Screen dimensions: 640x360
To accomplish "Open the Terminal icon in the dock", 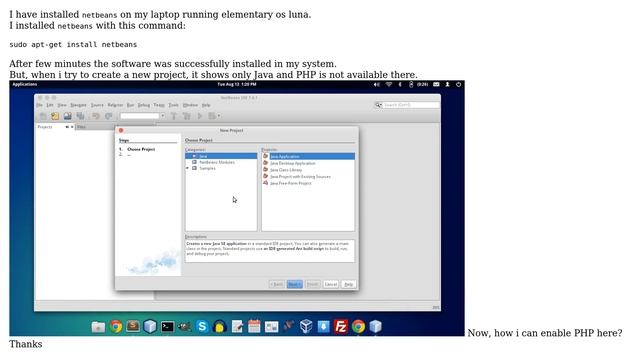I will (x=167, y=327).
